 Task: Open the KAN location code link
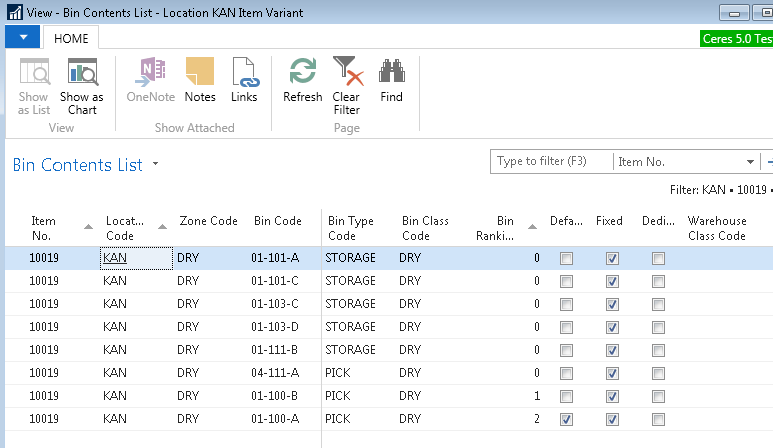point(115,258)
